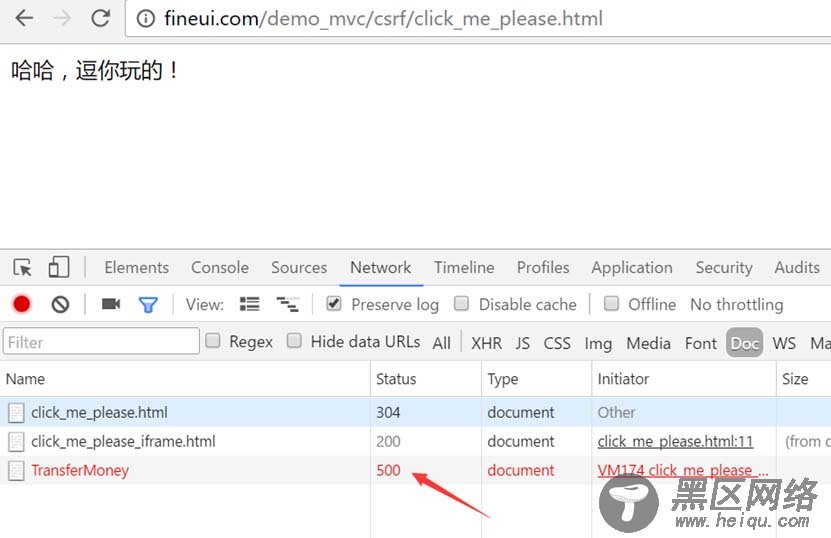Filter requests by WS
Screen dimensions: 831x538
[784, 343]
